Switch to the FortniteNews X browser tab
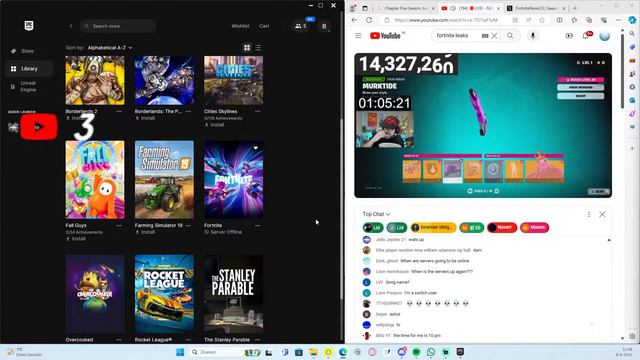 [537, 8]
